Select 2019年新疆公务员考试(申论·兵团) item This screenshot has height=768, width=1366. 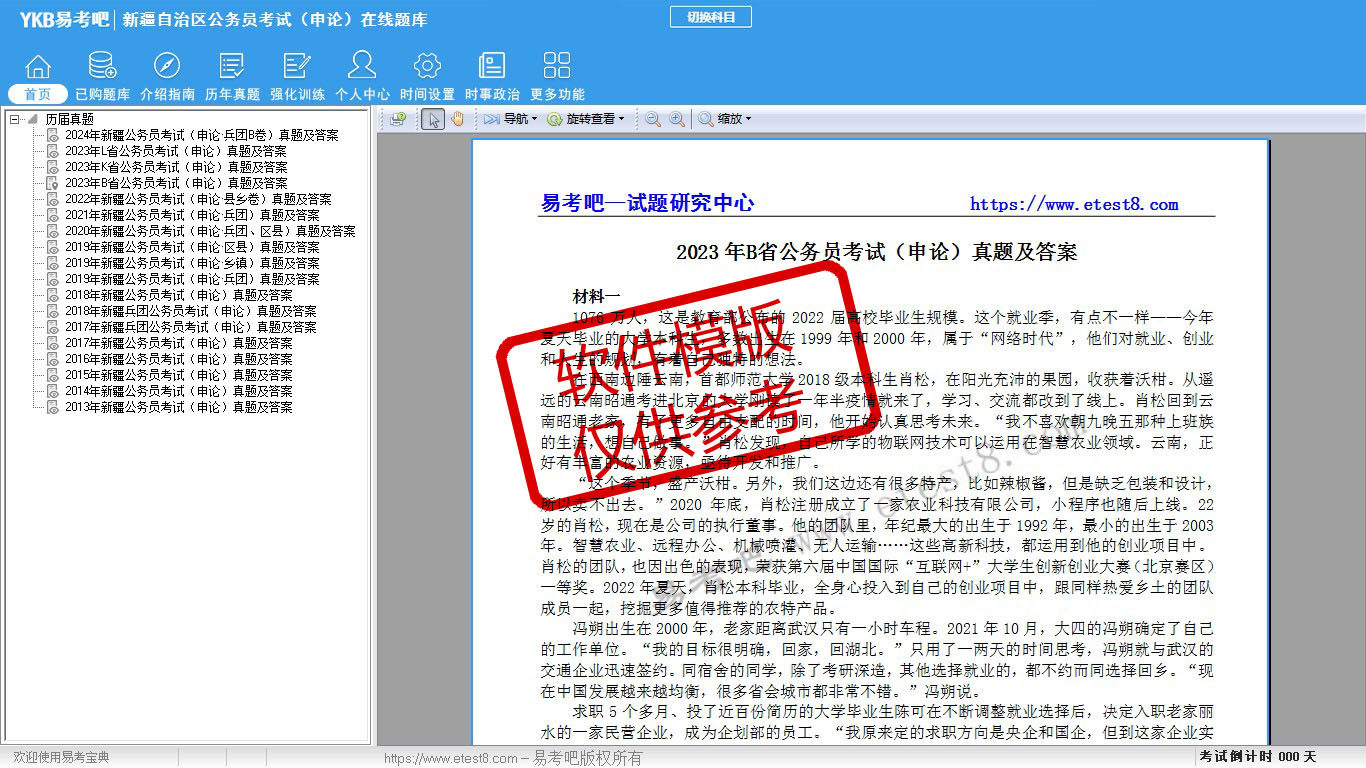[191, 279]
